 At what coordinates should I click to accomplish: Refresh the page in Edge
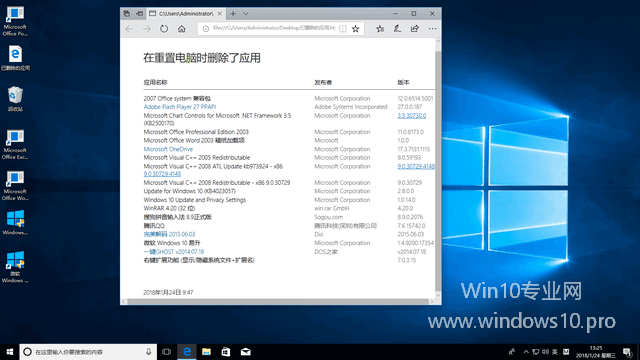[164, 29]
